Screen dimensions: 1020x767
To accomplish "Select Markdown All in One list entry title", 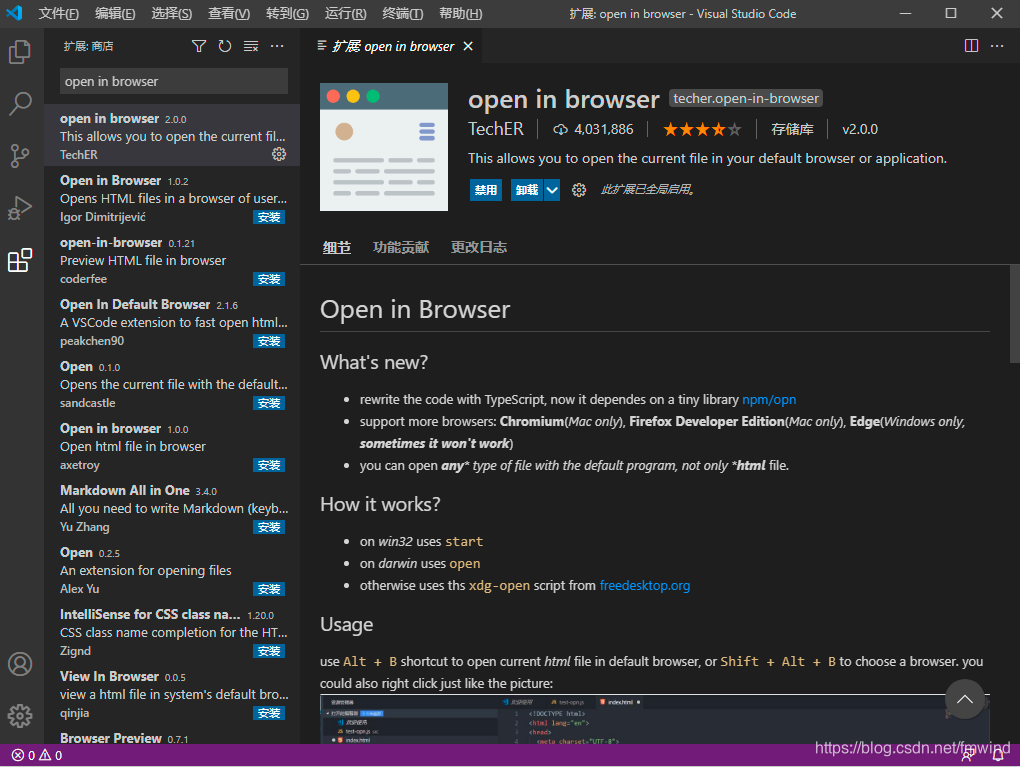I will pos(125,491).
